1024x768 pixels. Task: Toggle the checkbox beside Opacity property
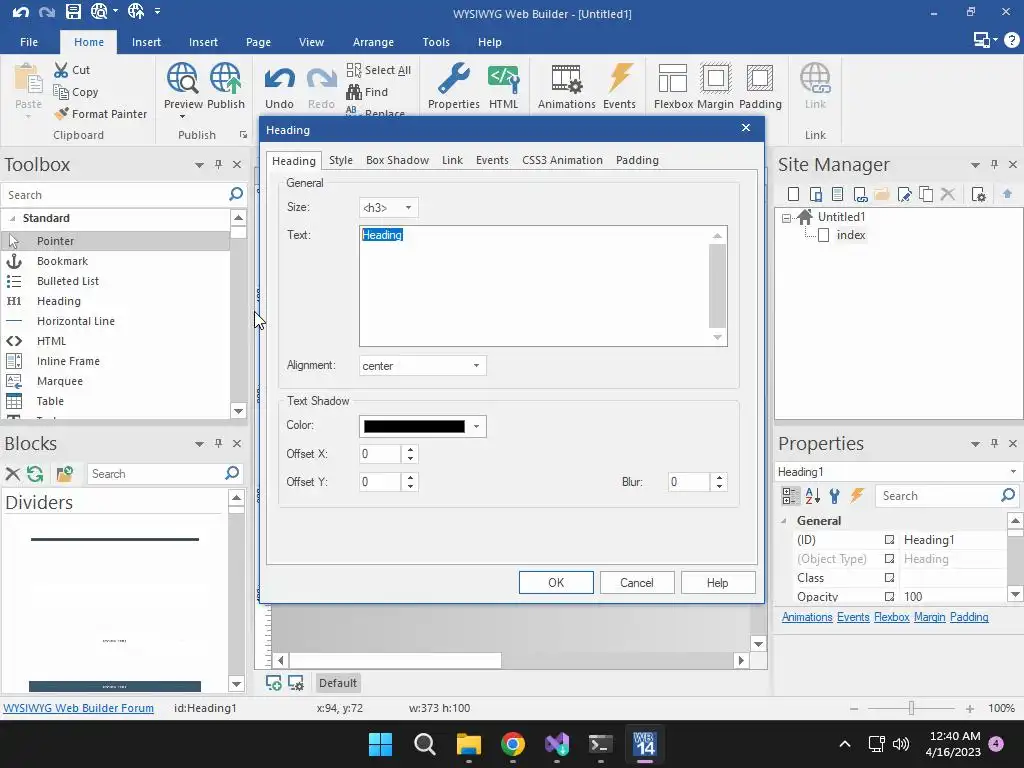[x=889, y=596]
